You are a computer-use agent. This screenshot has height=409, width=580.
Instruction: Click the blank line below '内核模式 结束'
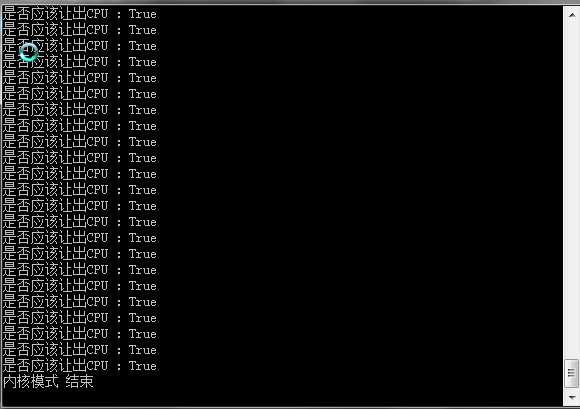click(x=281, y=398)
